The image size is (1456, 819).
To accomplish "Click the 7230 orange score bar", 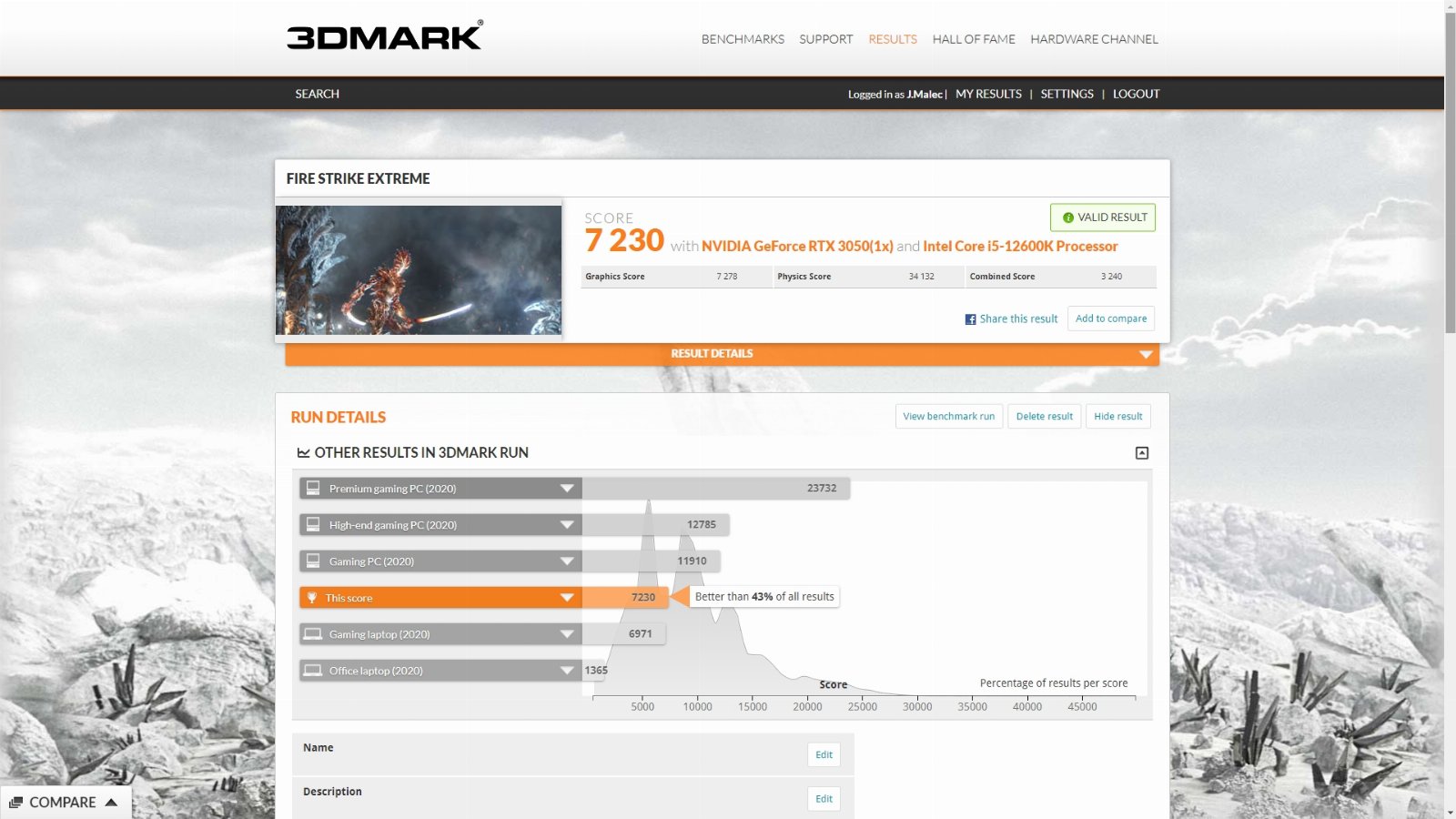I will 624,597.
